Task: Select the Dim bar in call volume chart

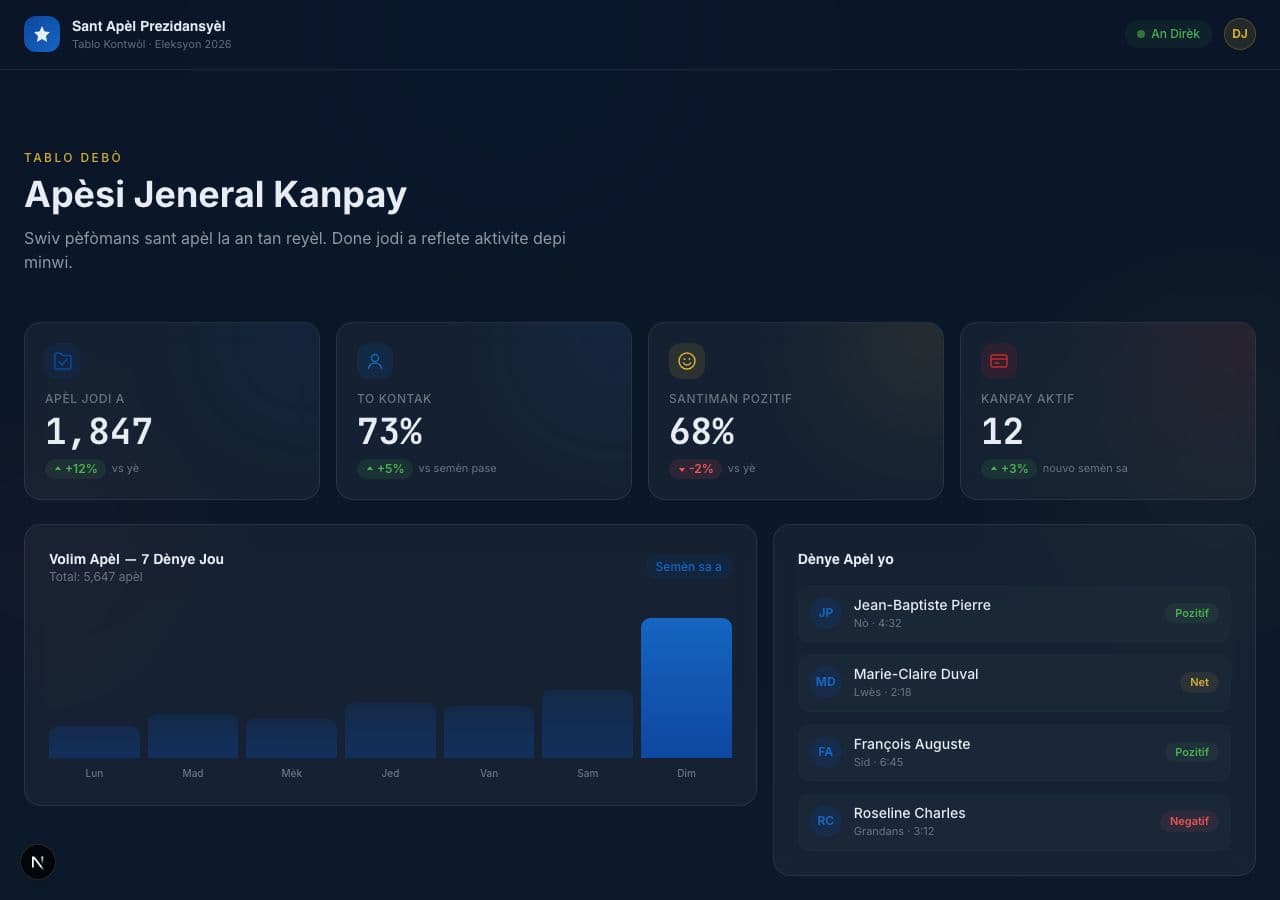Action: coord(686,688)
